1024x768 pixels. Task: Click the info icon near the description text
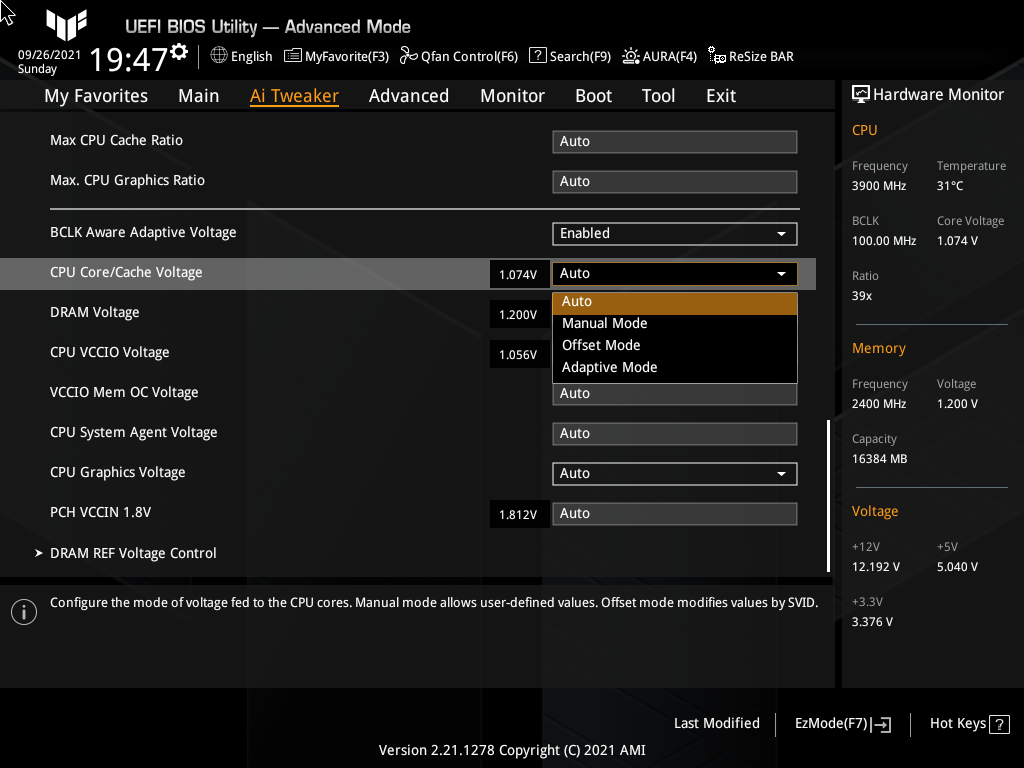click(x=23, y=611)
